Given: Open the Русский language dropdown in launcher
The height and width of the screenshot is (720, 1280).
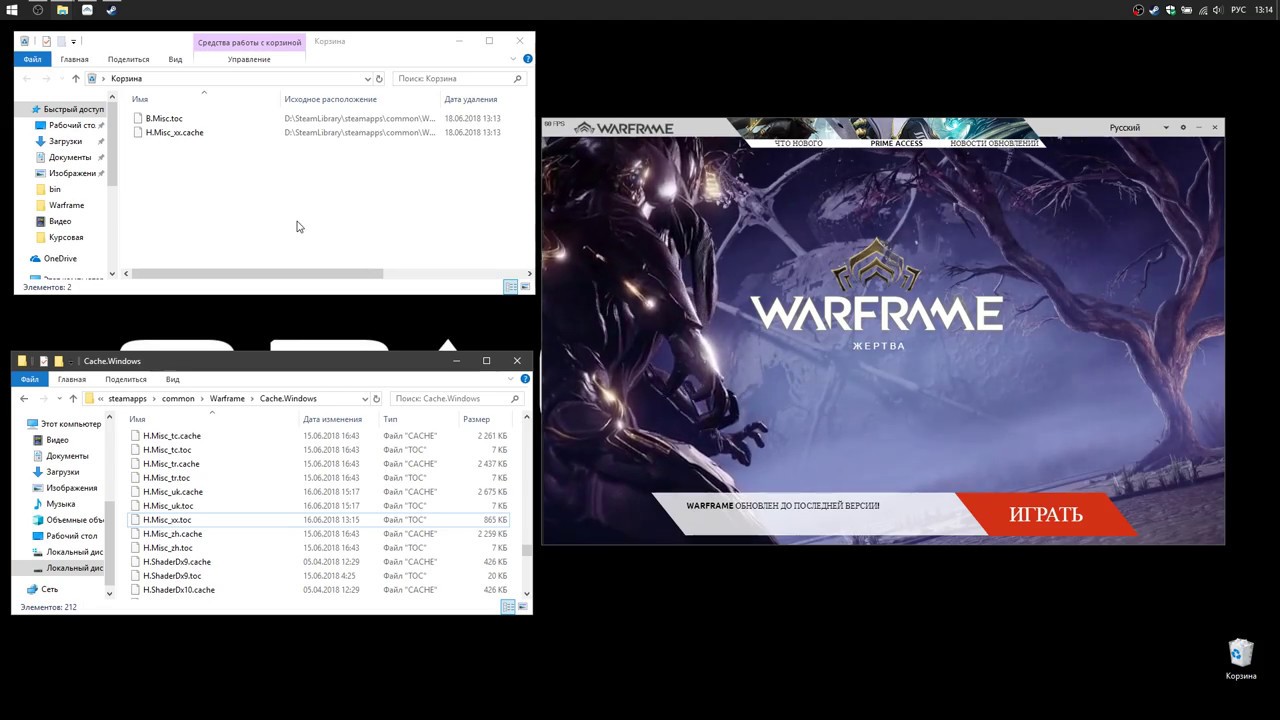Looking at the screenshot, I should pos(1139,127).
